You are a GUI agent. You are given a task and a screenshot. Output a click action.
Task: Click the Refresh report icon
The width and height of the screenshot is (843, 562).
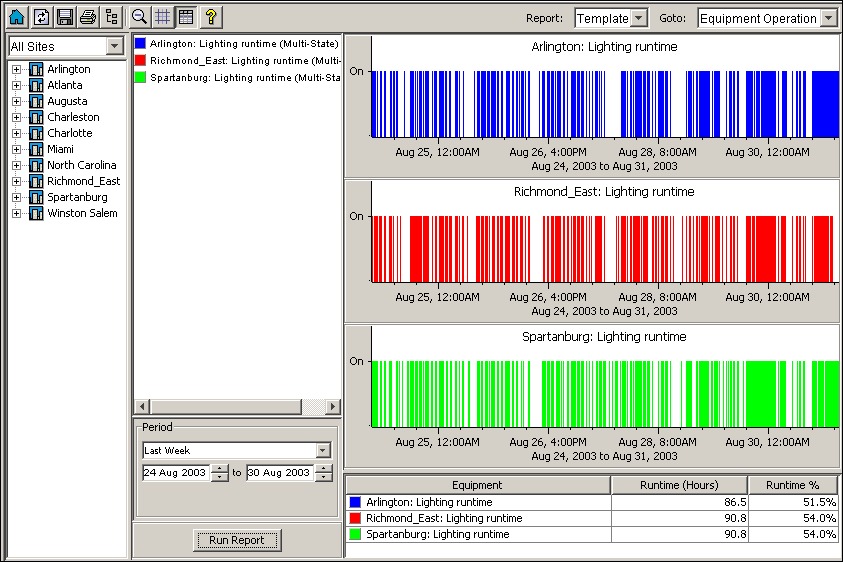click(x=40, y=17)
